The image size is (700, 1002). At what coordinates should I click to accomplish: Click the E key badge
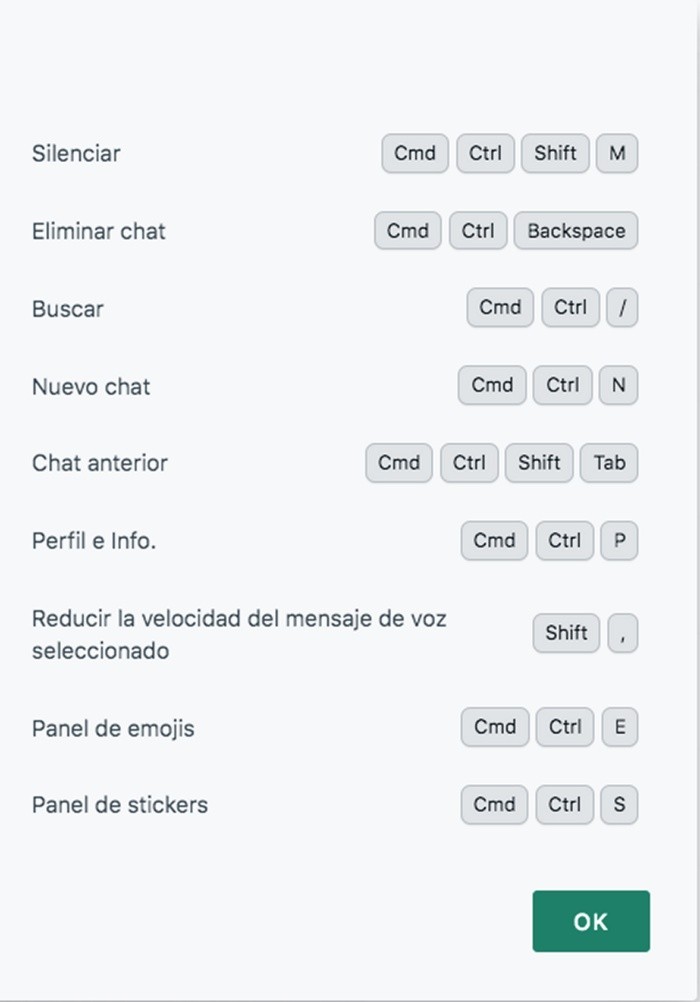coord(619,727)
